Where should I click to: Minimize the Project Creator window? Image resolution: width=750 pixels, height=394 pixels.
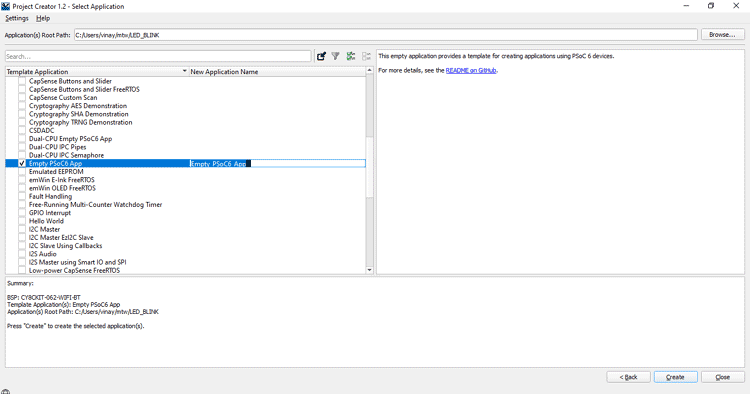pos(686,6)
